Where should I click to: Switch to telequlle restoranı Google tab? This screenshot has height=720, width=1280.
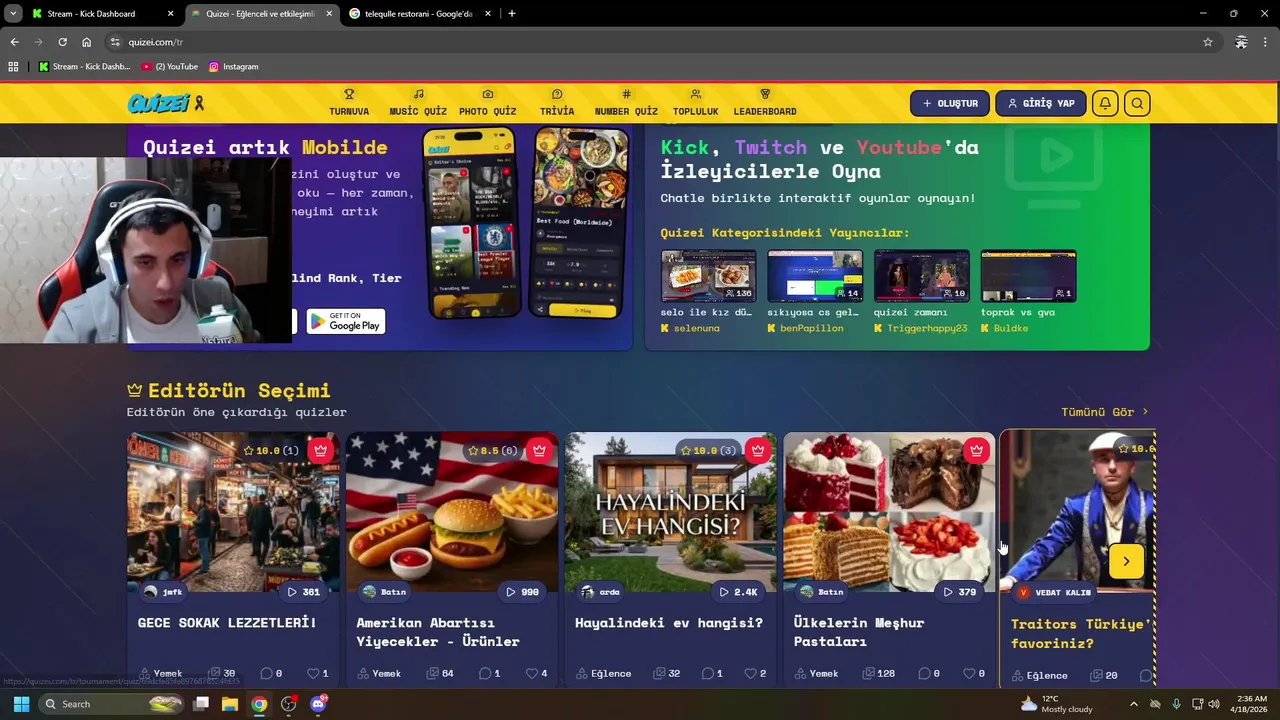point(418,14)
